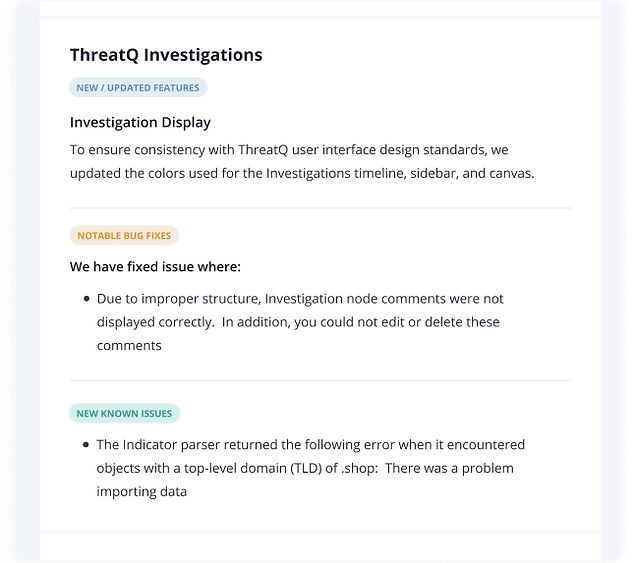Click the line mentioning Investigations timeline, sidebar, canvas
636x563 pixels.
tap(302, 173)
